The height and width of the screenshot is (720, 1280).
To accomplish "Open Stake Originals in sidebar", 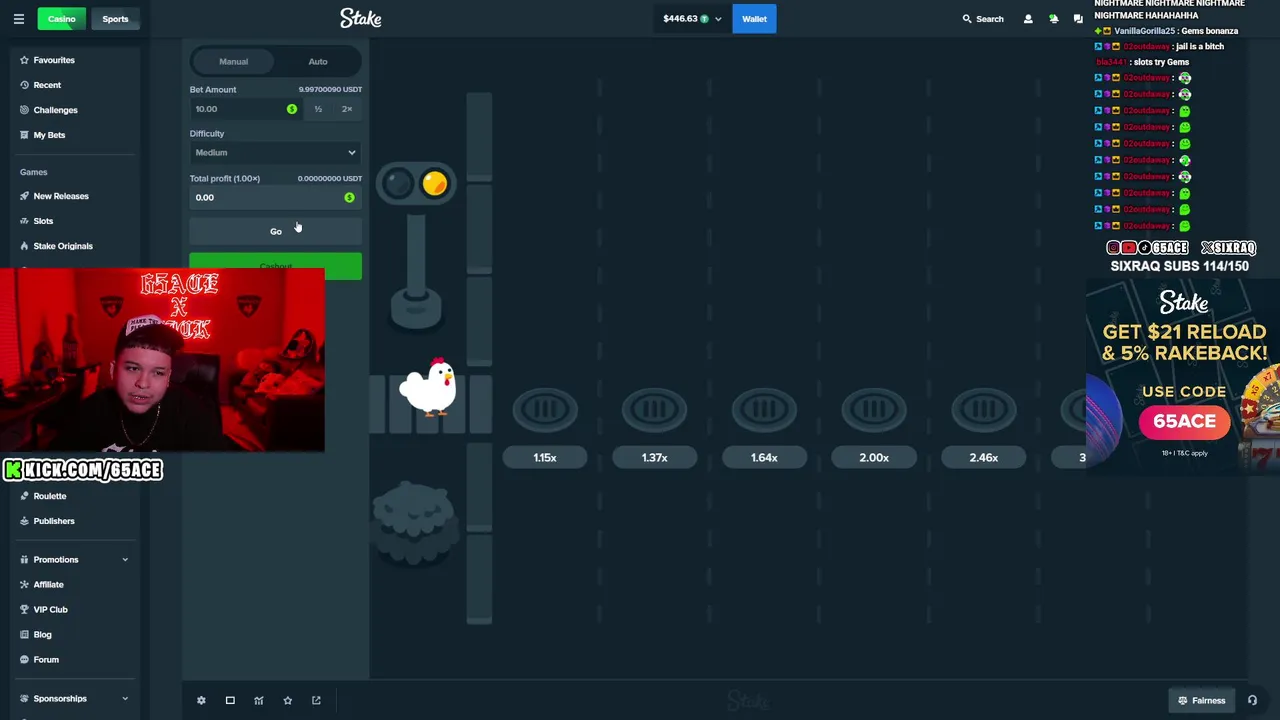I will (x=63, y=246).
